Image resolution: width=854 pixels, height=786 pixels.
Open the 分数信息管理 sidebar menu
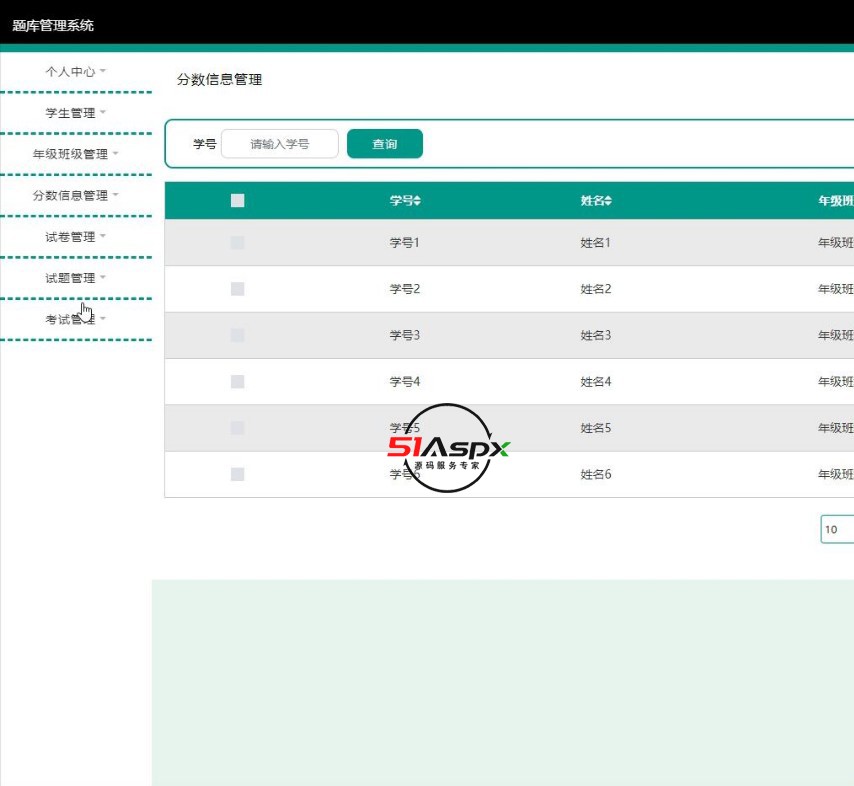click(75, 196)
